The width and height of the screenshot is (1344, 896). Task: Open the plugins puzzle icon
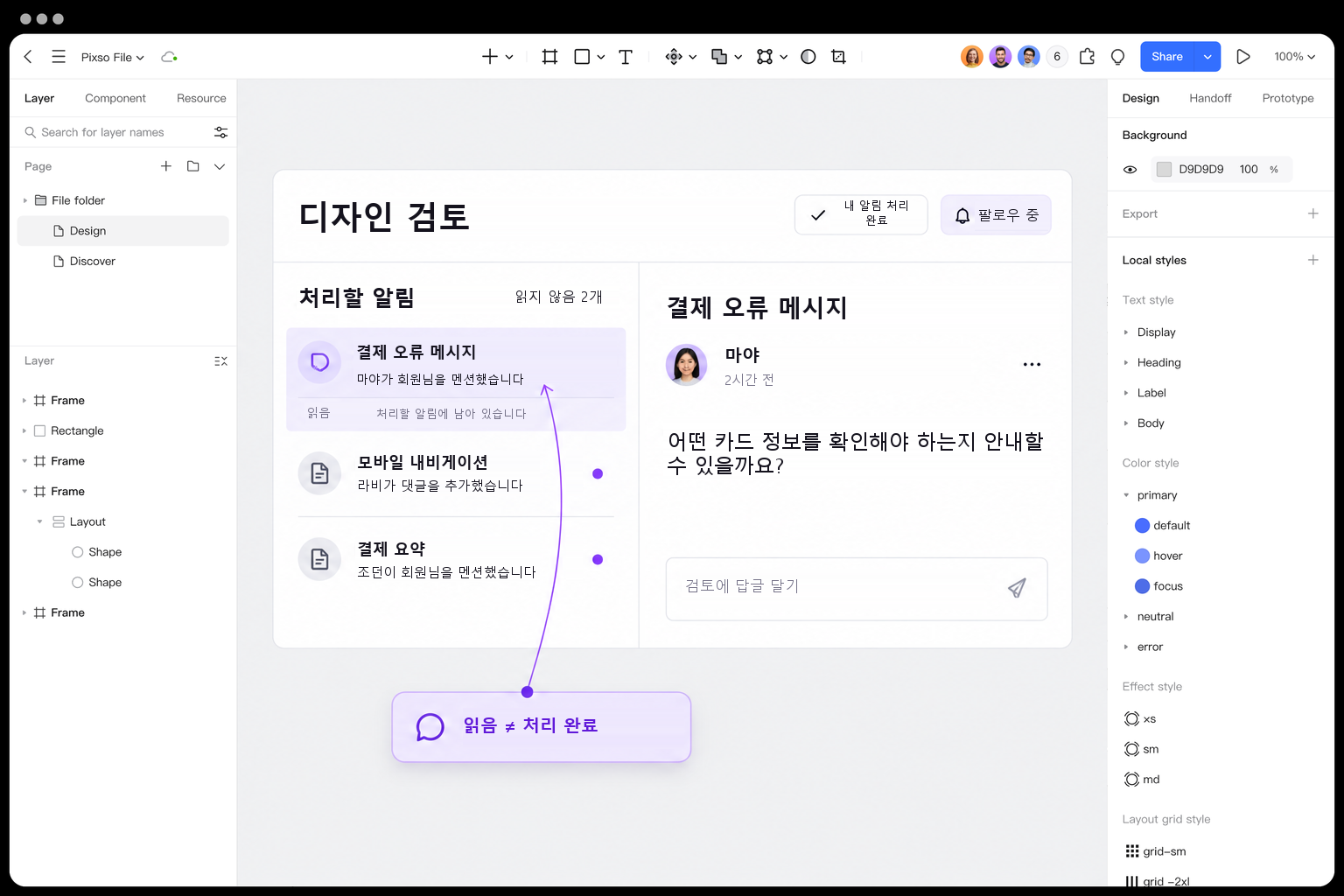[1087, 57]
